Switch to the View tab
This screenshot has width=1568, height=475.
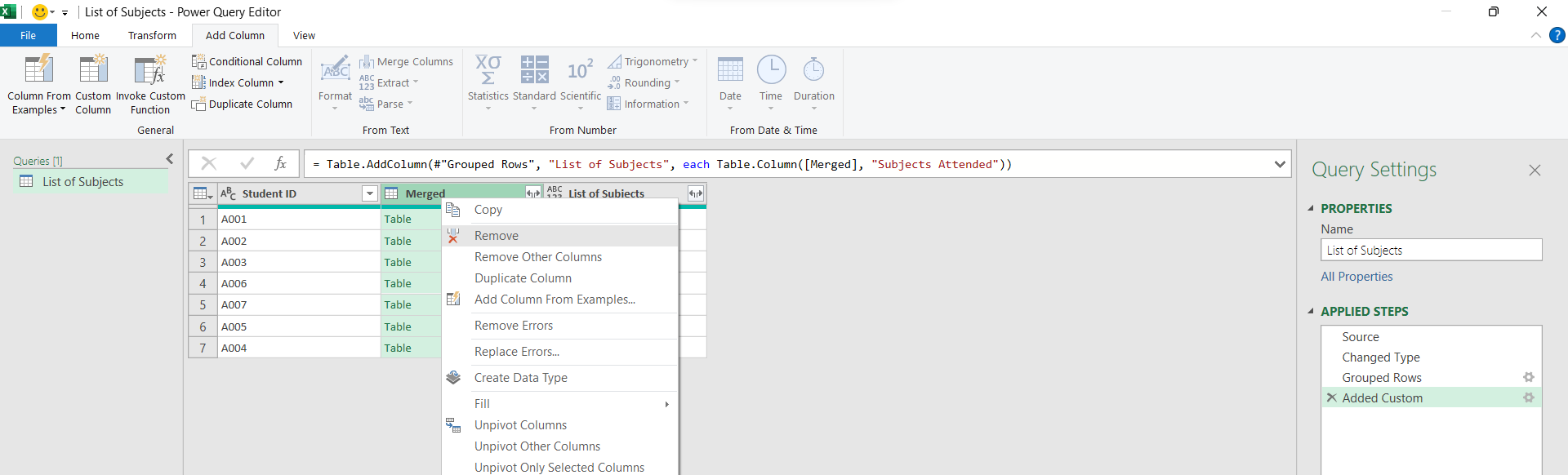[304, 35]
